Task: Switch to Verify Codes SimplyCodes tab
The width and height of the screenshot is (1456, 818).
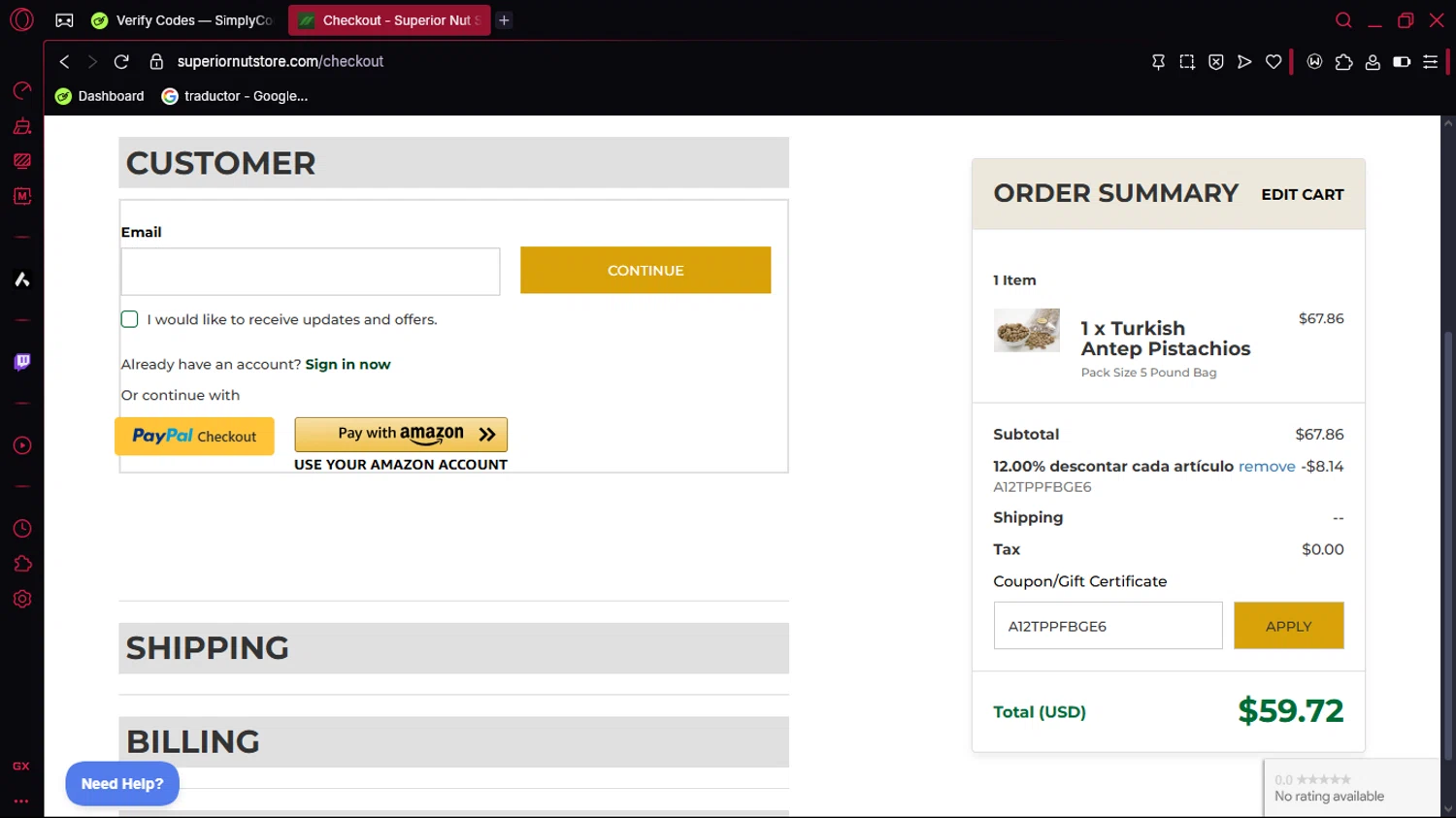Action: tap(182, 20)
